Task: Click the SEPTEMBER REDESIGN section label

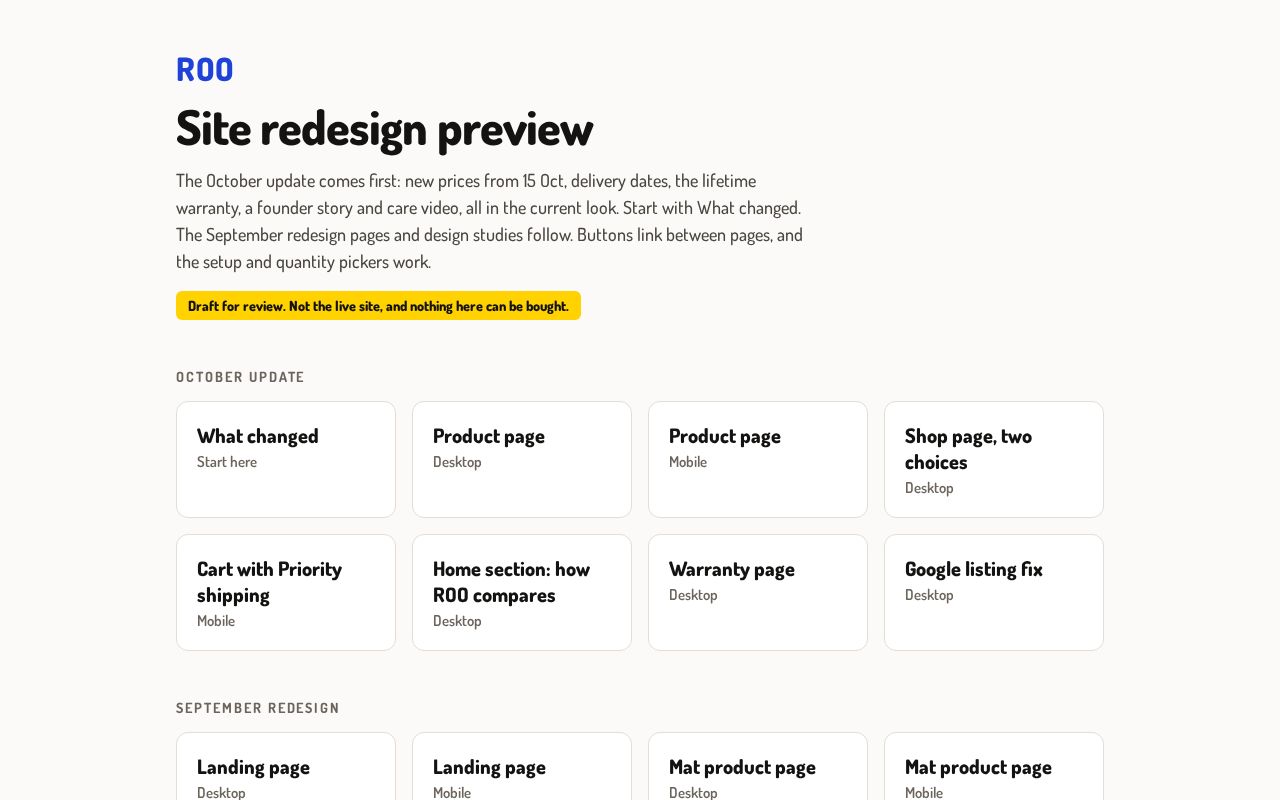Action: pos(258,708)
